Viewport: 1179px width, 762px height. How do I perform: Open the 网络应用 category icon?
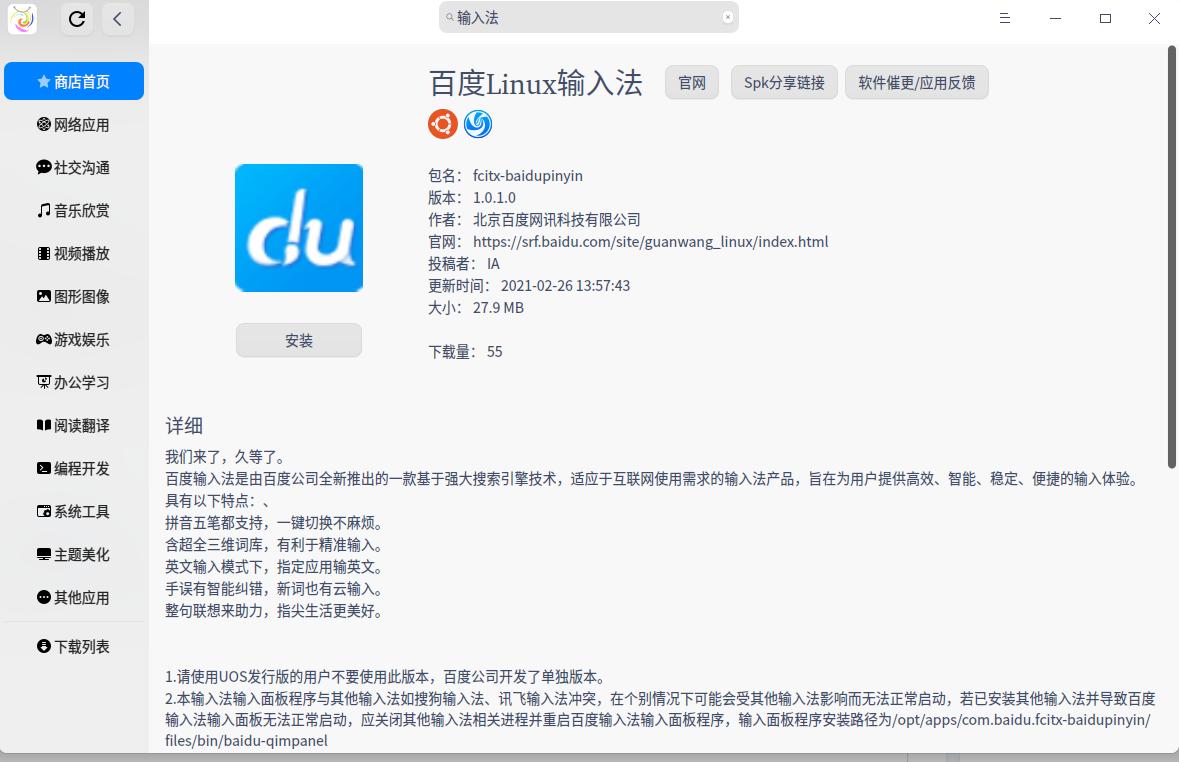(42, 124)
